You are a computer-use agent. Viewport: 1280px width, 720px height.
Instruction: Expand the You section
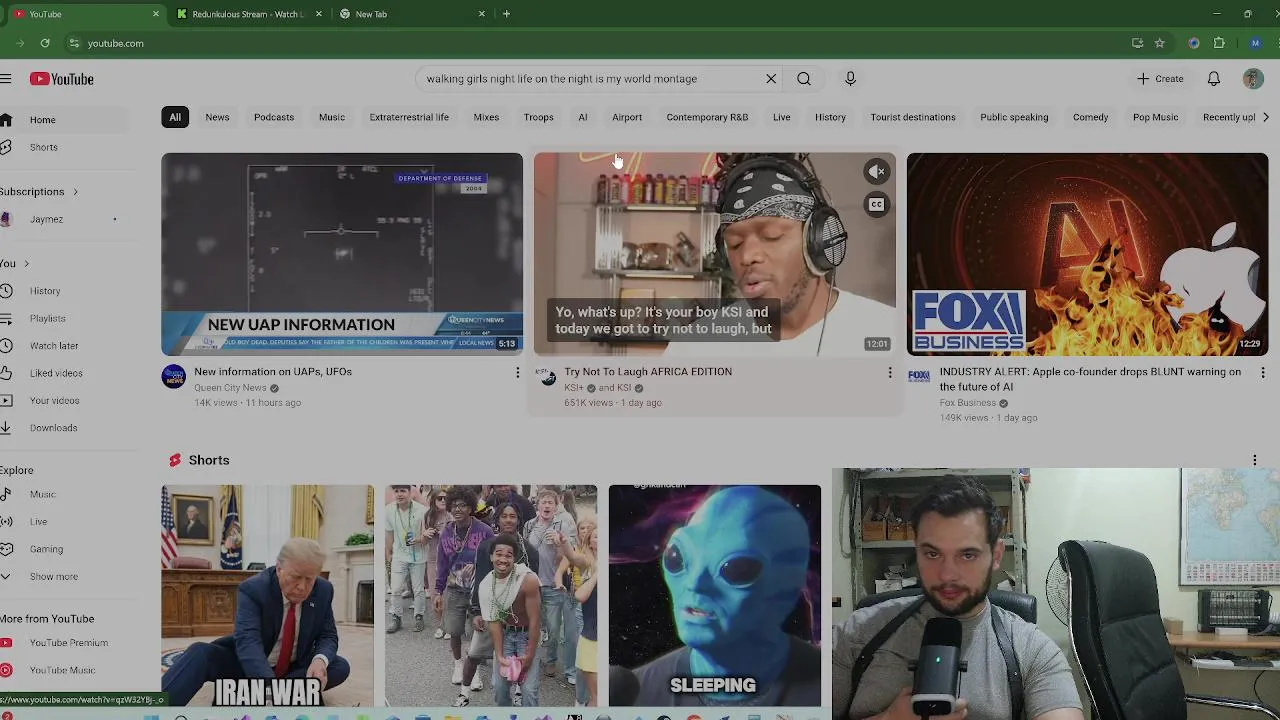tap(15, 264)
